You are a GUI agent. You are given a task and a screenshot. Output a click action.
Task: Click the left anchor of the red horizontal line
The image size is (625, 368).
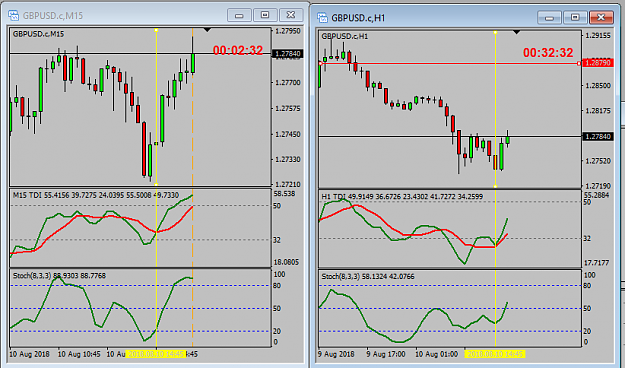tap(320, 63)
